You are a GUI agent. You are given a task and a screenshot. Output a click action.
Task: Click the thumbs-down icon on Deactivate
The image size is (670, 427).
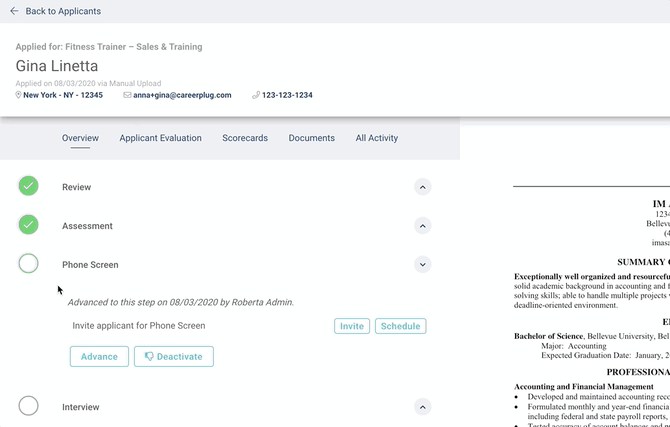point(149,356)
